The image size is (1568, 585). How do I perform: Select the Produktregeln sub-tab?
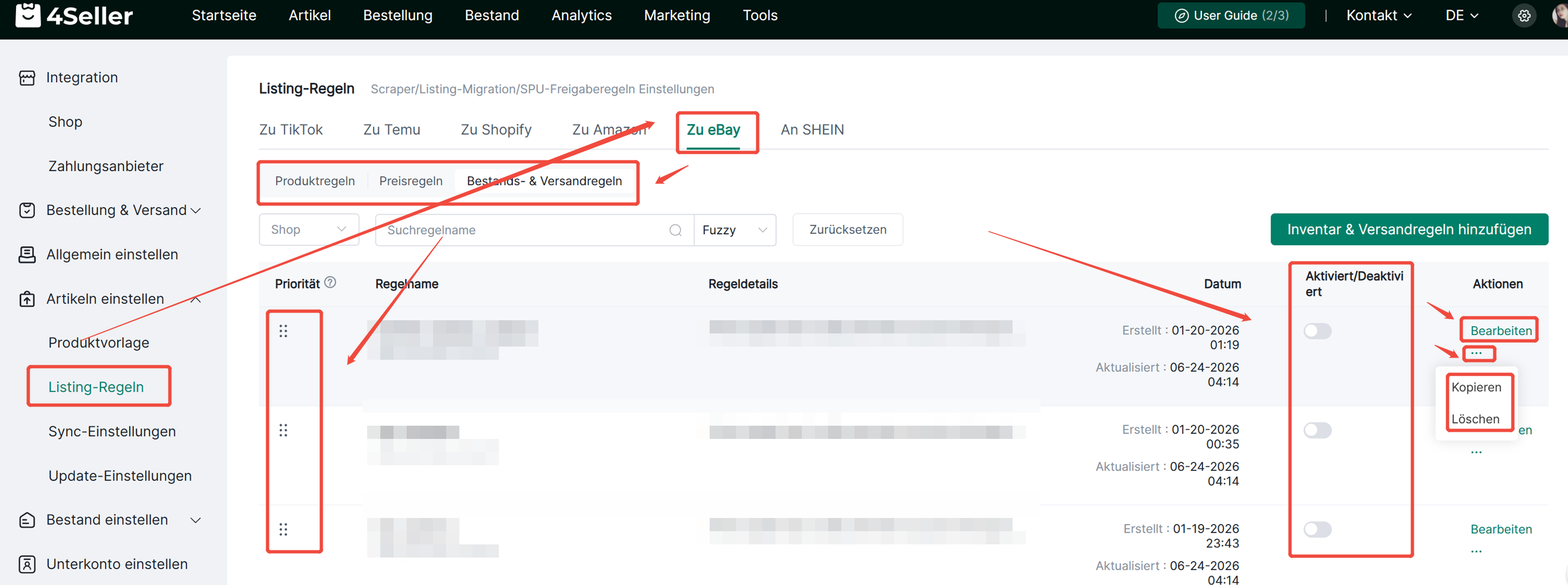tap(314, 181)
